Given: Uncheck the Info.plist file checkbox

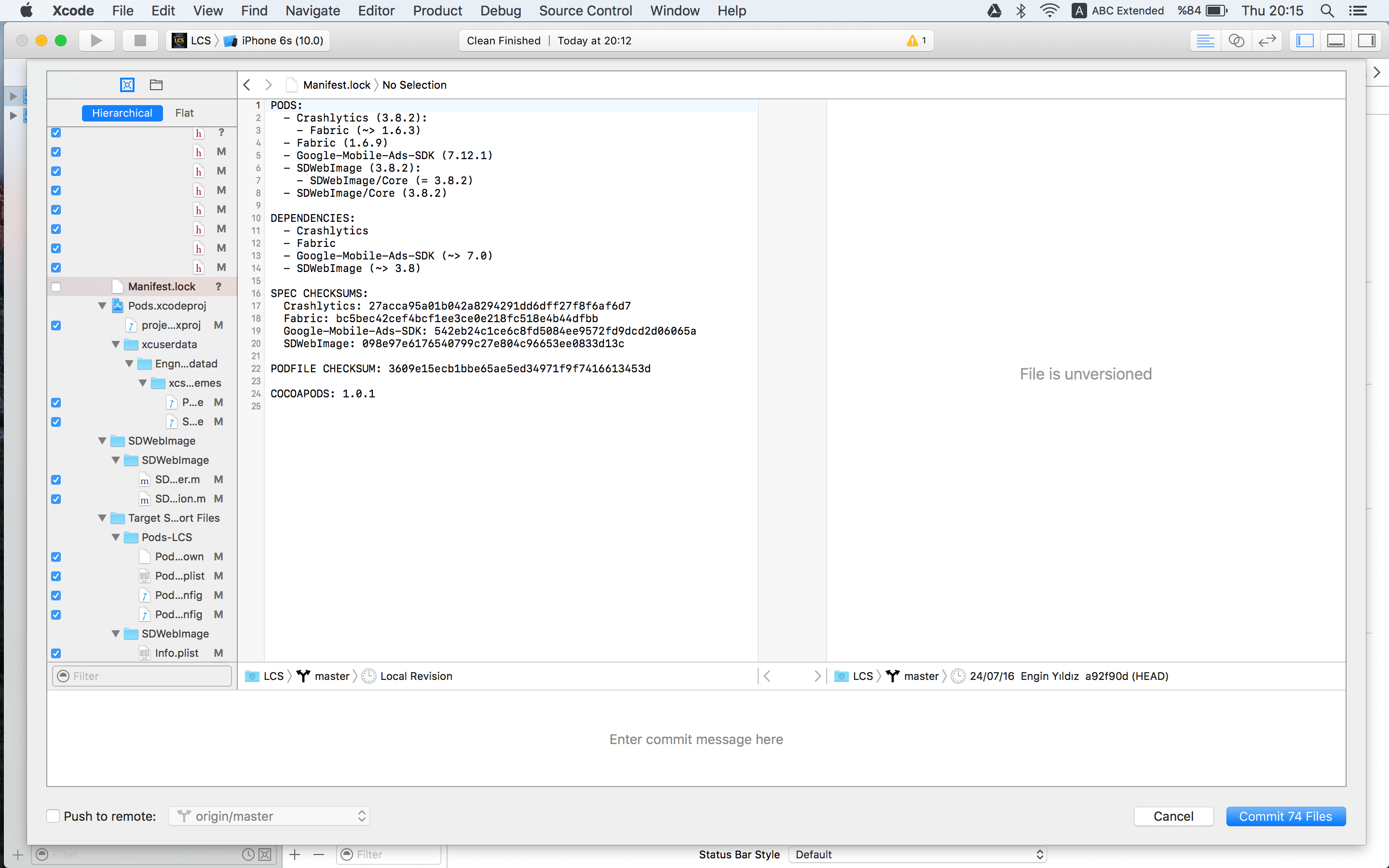Looking at the screenshot, I should tap(55, 653).
